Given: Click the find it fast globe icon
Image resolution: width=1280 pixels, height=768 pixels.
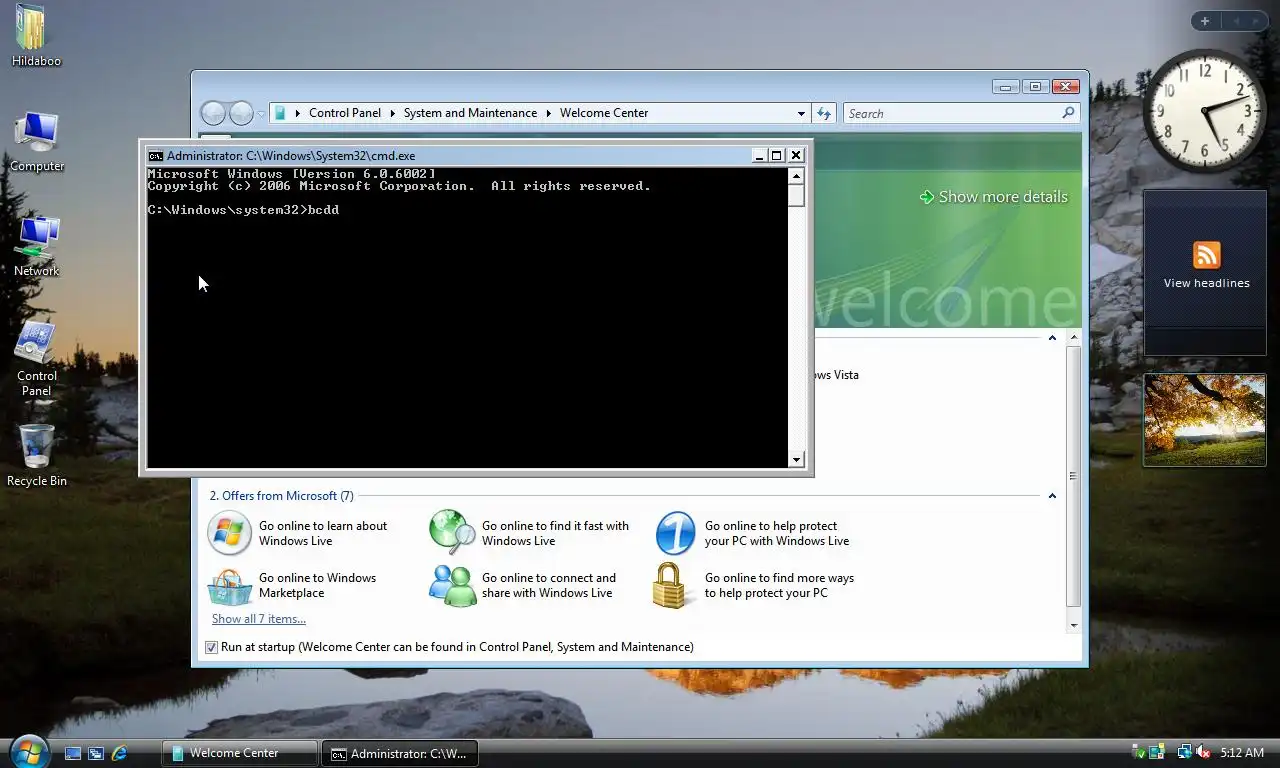Looking at the screenshot, I should click(452, 533).
